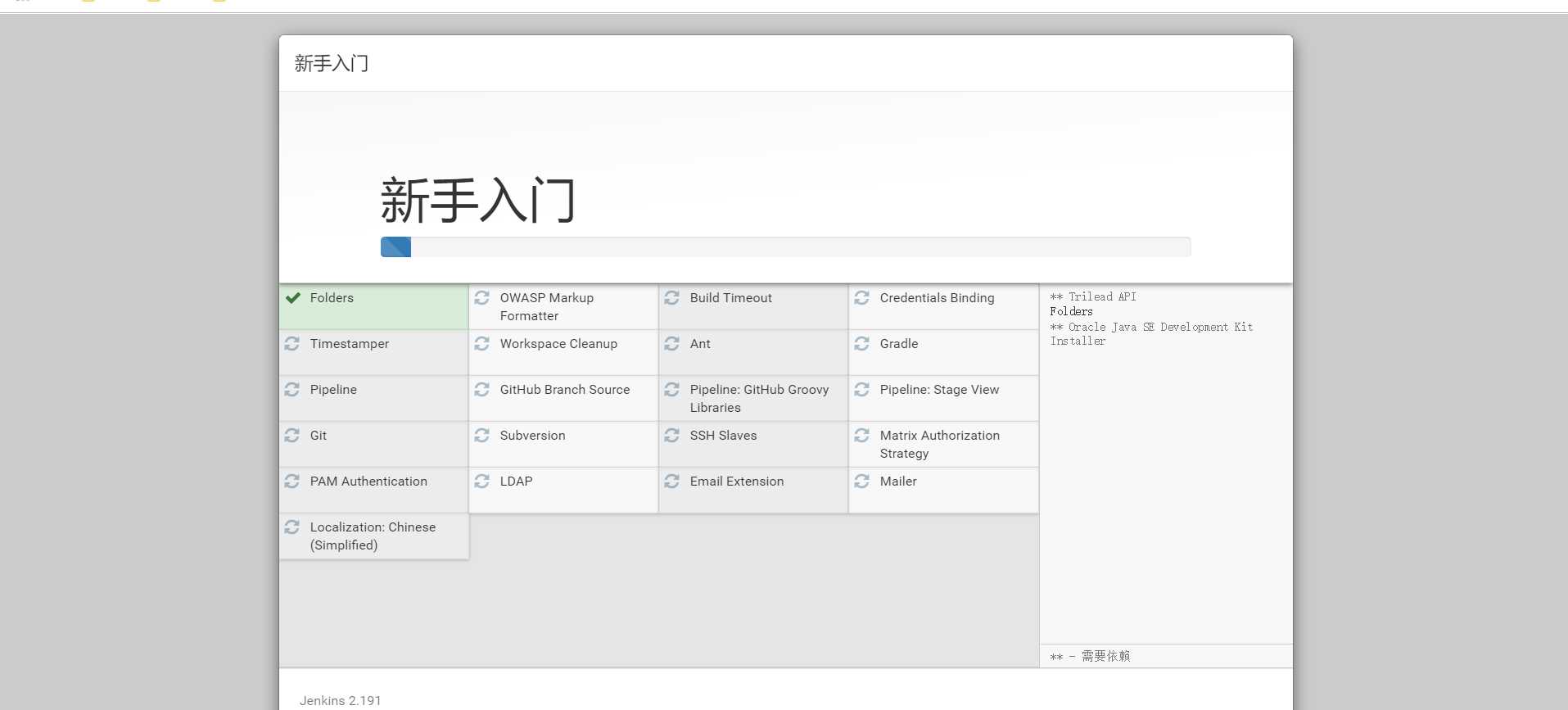Click the sync icon beside Pipeline: Stage View
This screenshot has height=710, width=1568.
[x=862, y=390]
